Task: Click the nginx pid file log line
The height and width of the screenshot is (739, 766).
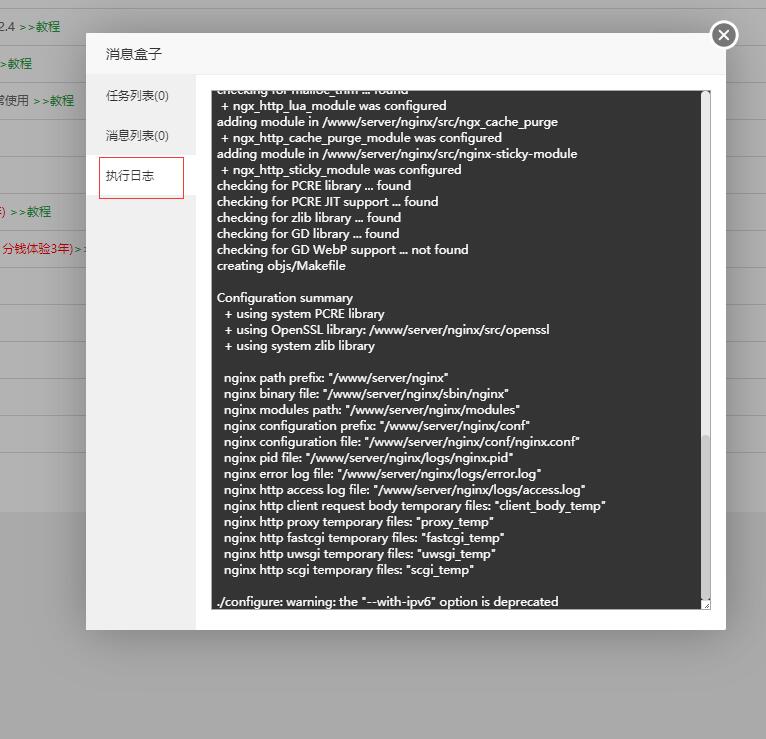Action: 368,458
